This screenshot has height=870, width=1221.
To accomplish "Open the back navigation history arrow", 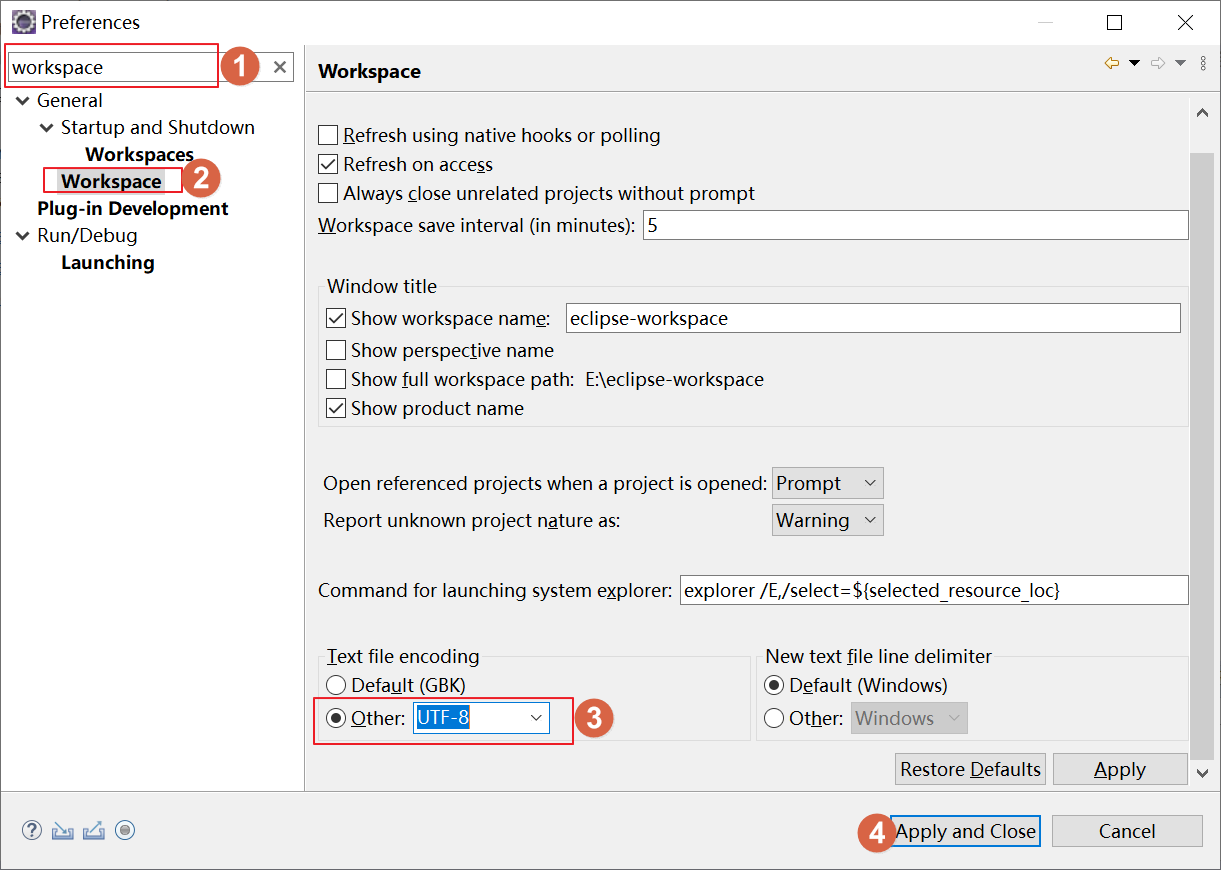I will (1134, 64).
